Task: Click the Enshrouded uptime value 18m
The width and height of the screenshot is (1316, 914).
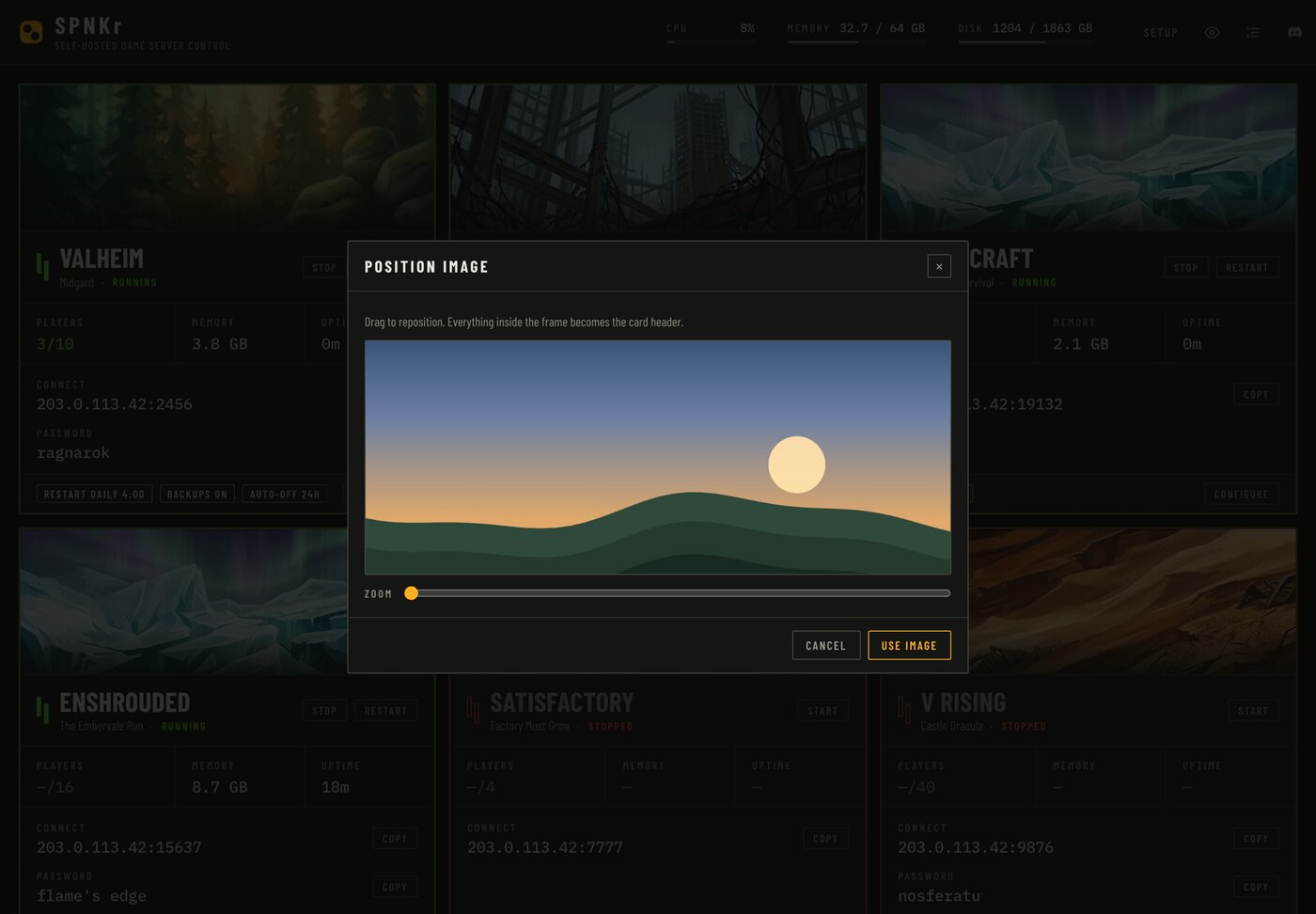Action: [336, 787]
